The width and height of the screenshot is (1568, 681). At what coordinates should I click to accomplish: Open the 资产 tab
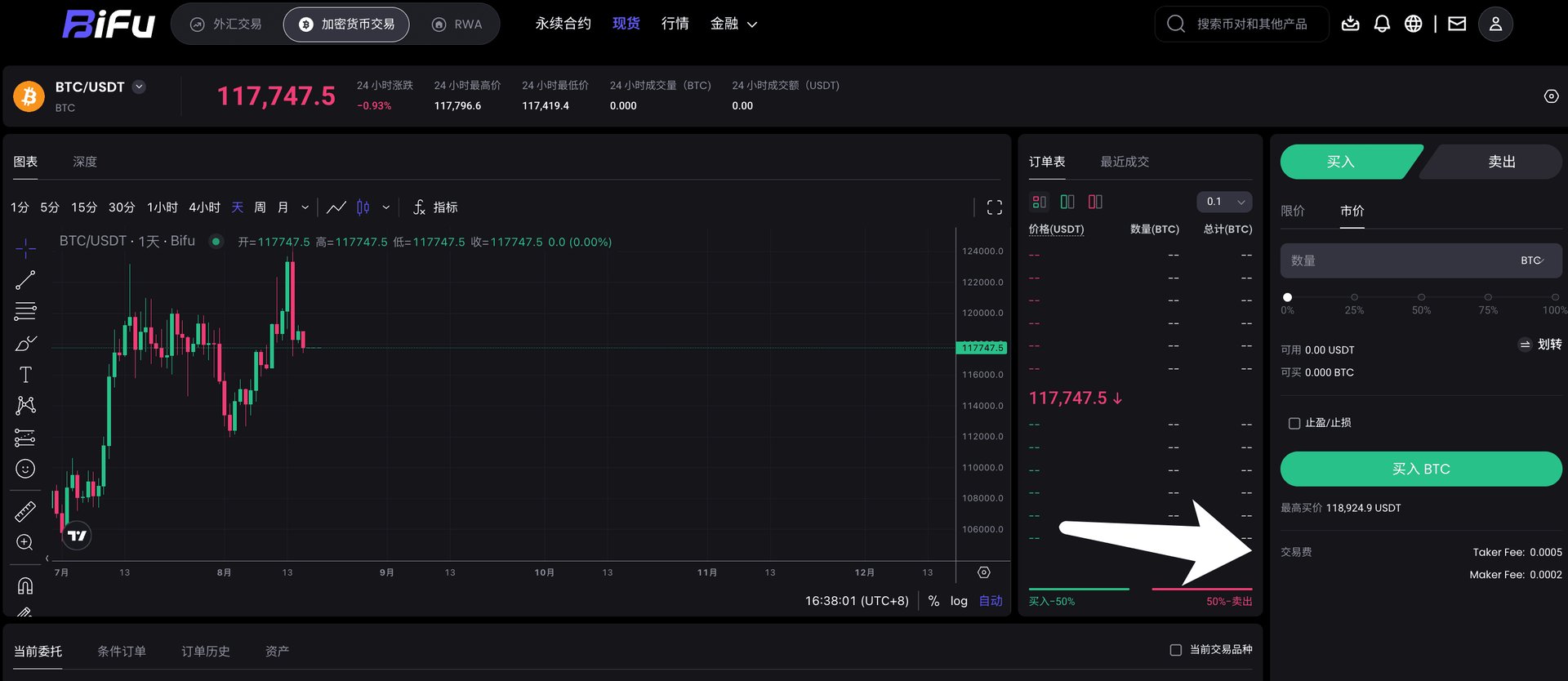277,651
